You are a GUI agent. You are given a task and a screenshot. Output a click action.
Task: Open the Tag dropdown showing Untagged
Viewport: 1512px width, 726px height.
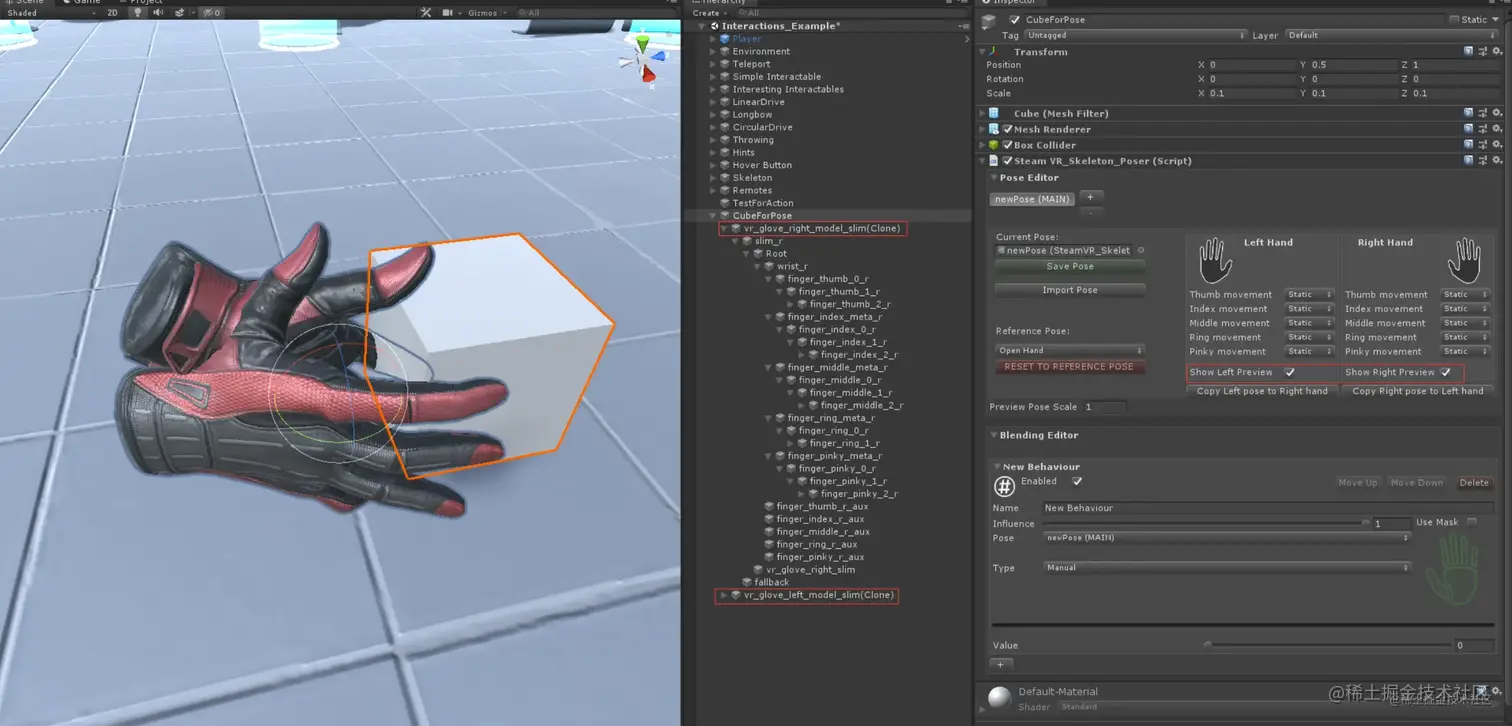pos(1136,35)
